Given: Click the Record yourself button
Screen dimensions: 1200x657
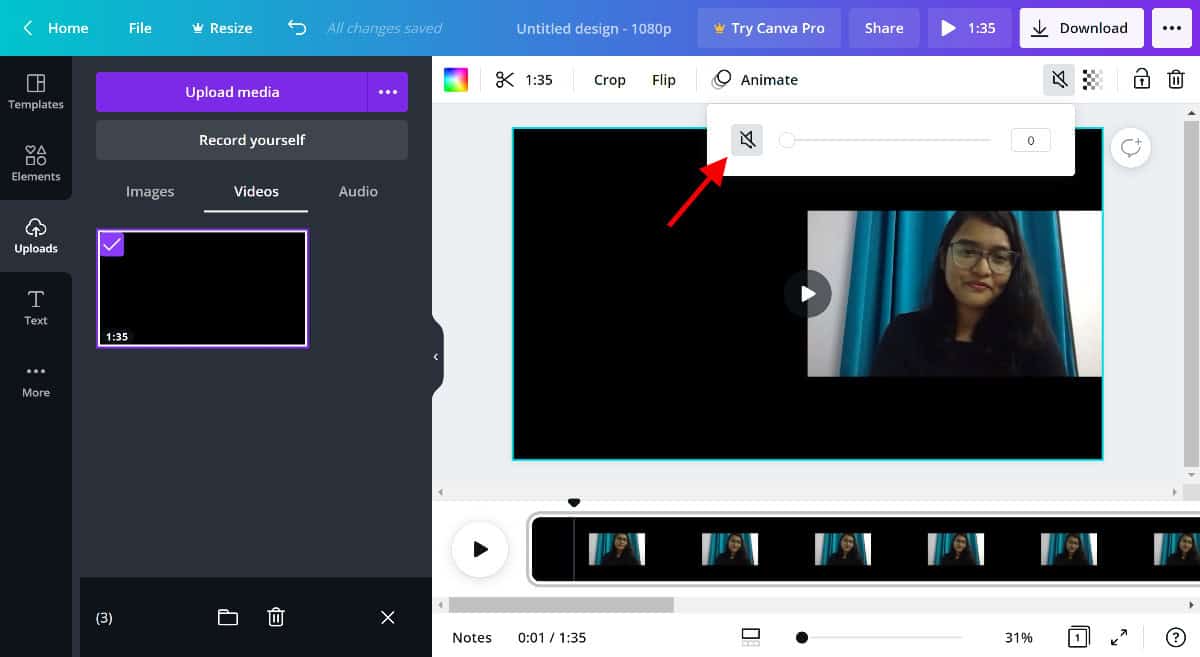Looking at the screenshot, I should click(252, 140).
